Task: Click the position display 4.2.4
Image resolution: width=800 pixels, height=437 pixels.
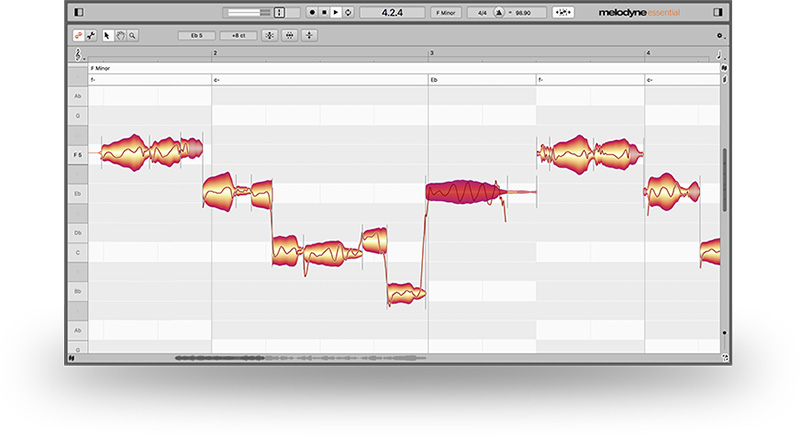Action: 392,12
